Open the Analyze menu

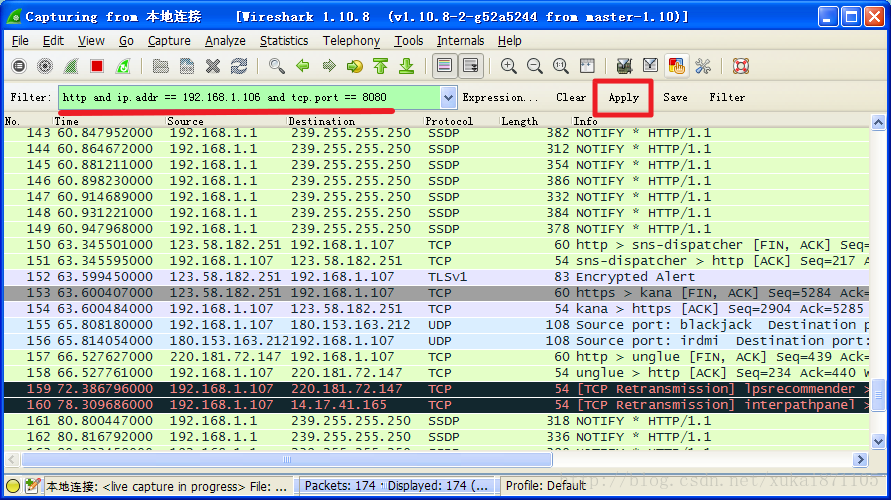[x=225, y=41]
